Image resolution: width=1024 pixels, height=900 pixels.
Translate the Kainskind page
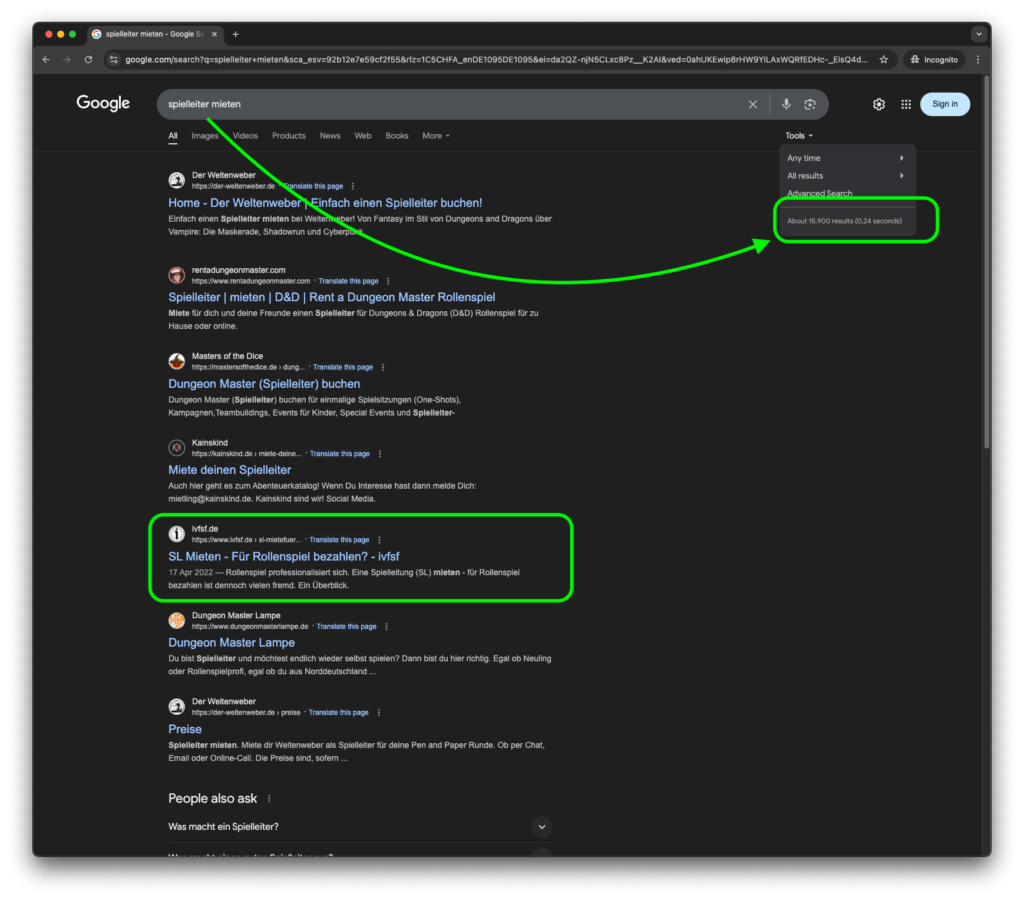coord(340,454)
